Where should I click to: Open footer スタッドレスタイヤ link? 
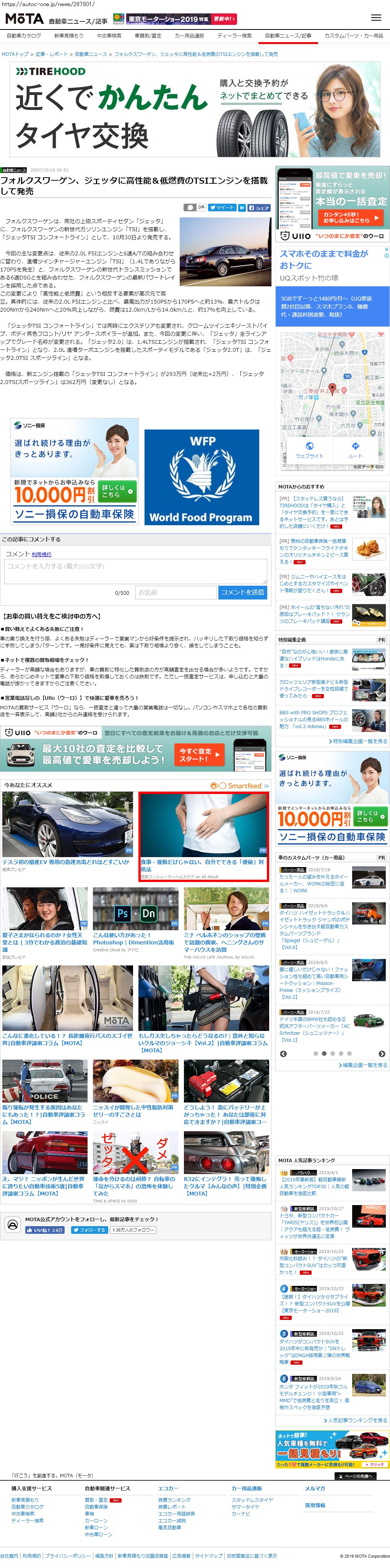(x=252, y=1500)
